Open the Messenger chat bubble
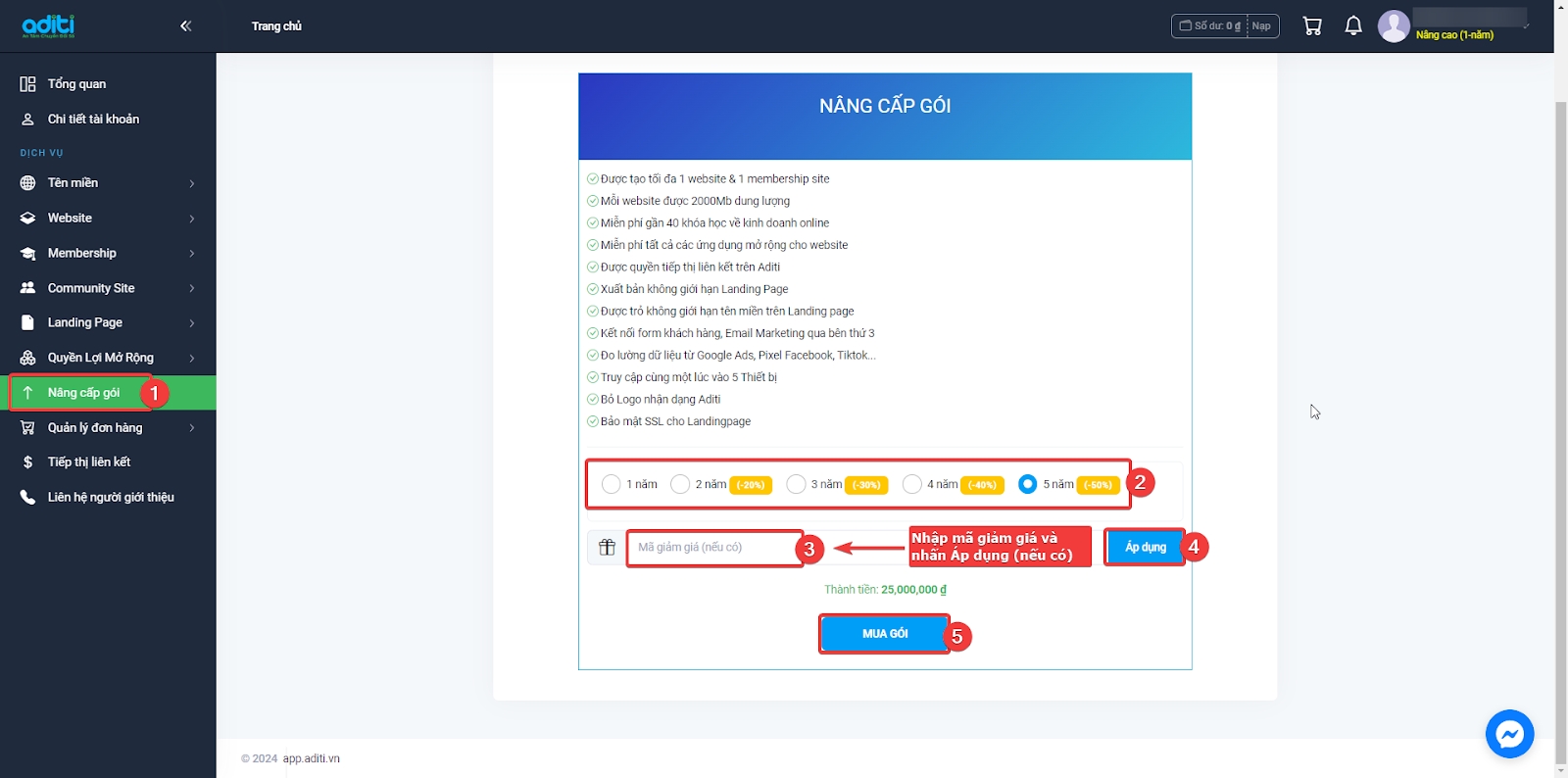 pyautogui.click(x=1509, y=734)
